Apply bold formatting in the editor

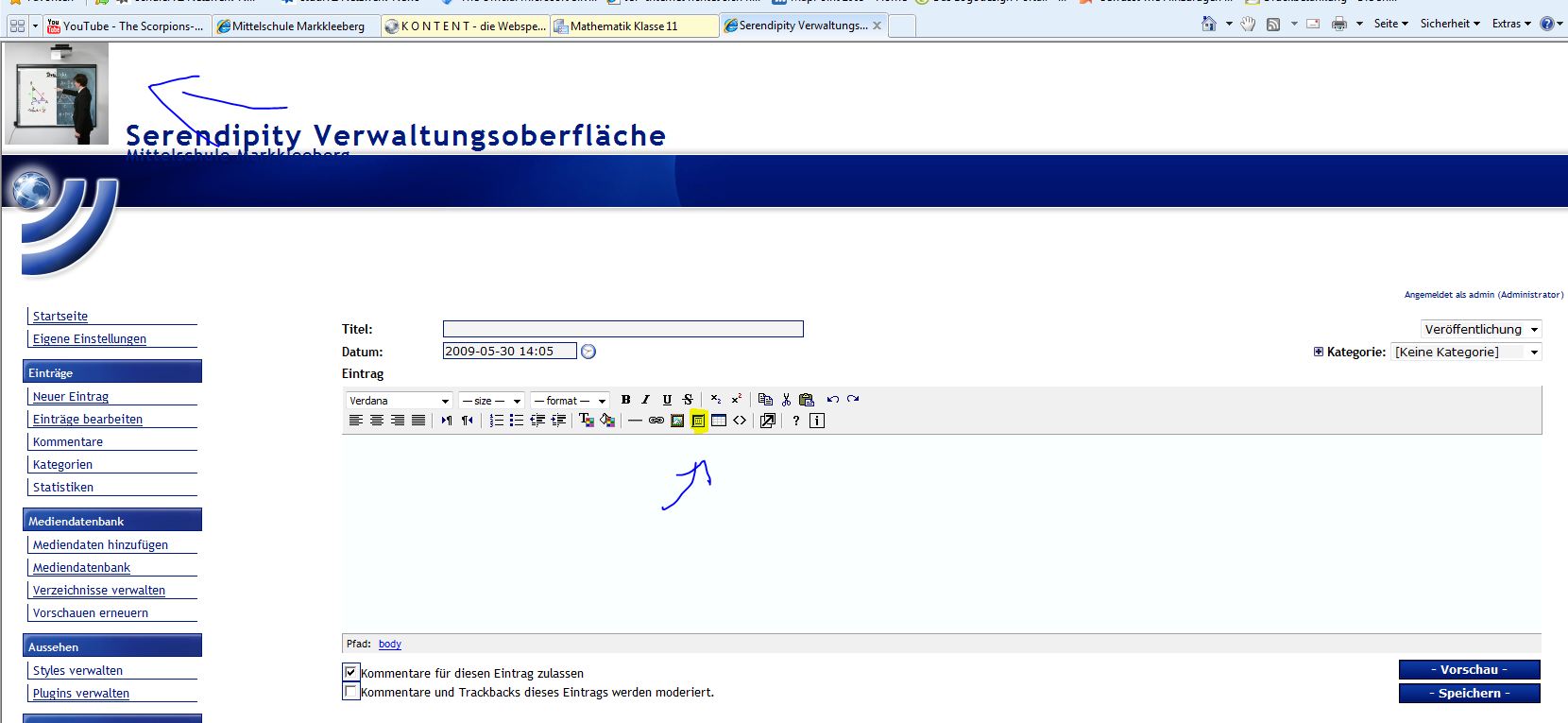coord(625,400)
